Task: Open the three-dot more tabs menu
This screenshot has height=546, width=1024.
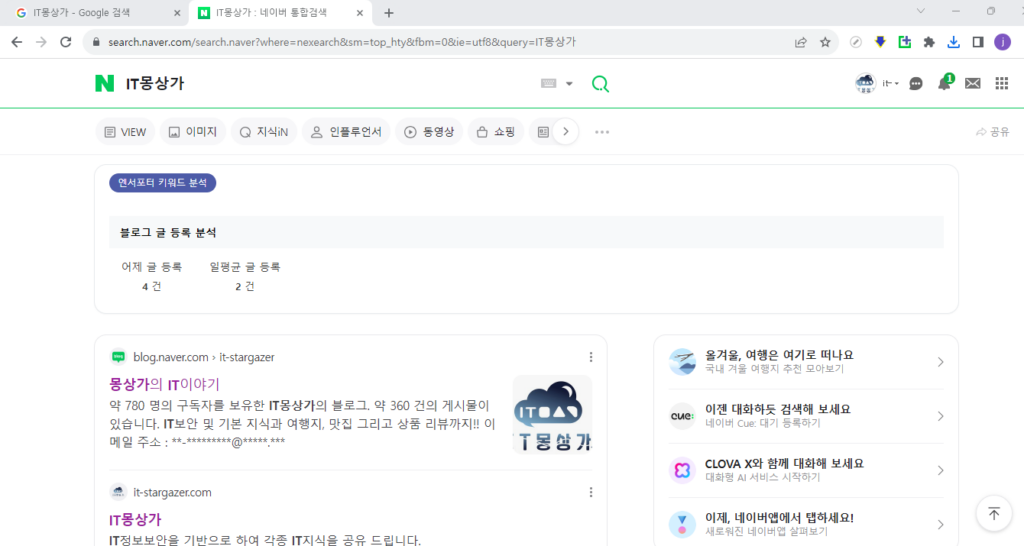Action: pos(602,132)
